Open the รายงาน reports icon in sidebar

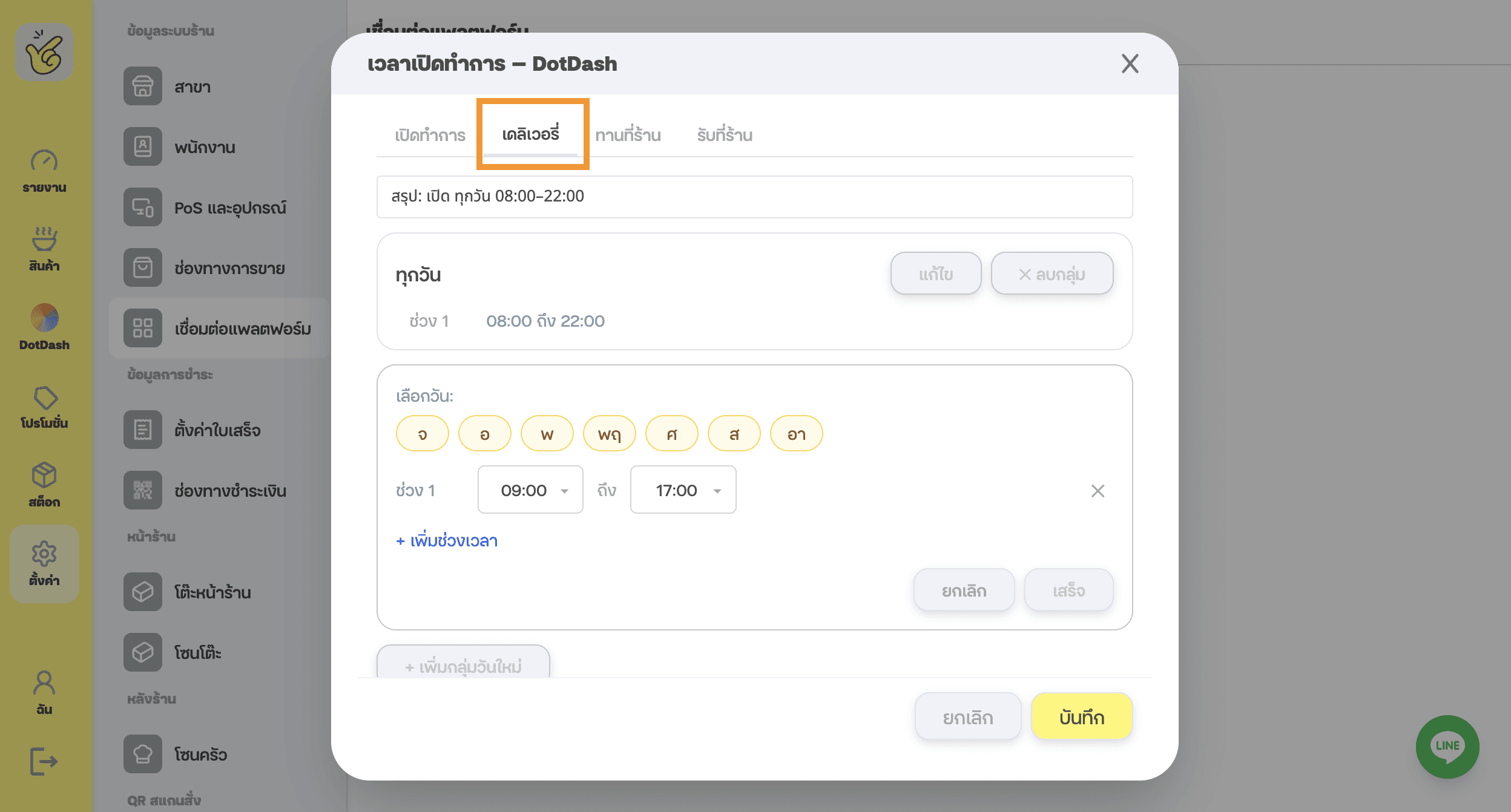pyautogui.click(x=44, y=171)
